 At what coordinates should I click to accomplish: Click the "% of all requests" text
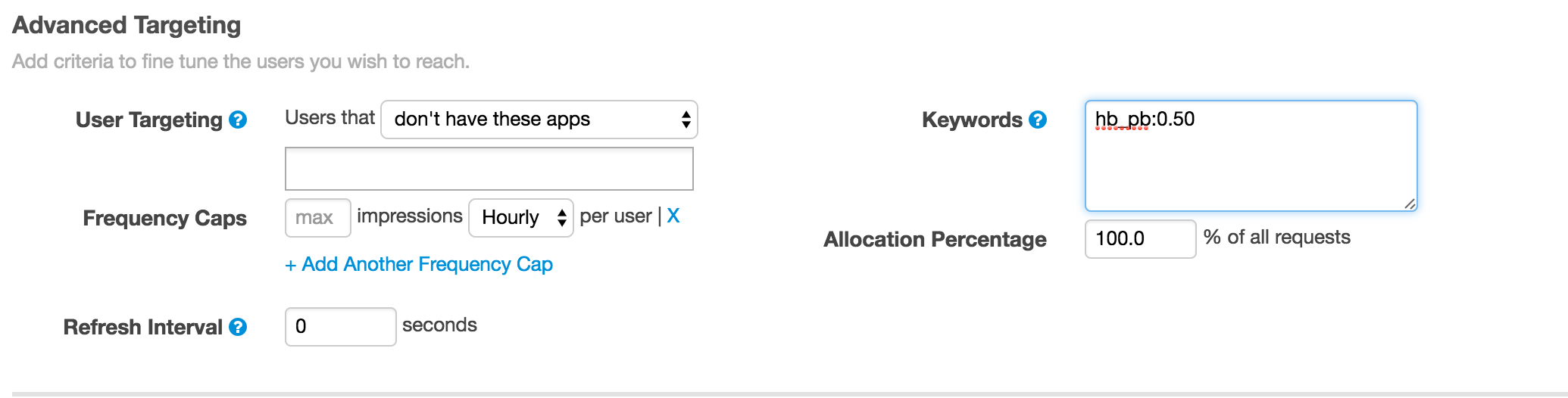coord(1276,238)
